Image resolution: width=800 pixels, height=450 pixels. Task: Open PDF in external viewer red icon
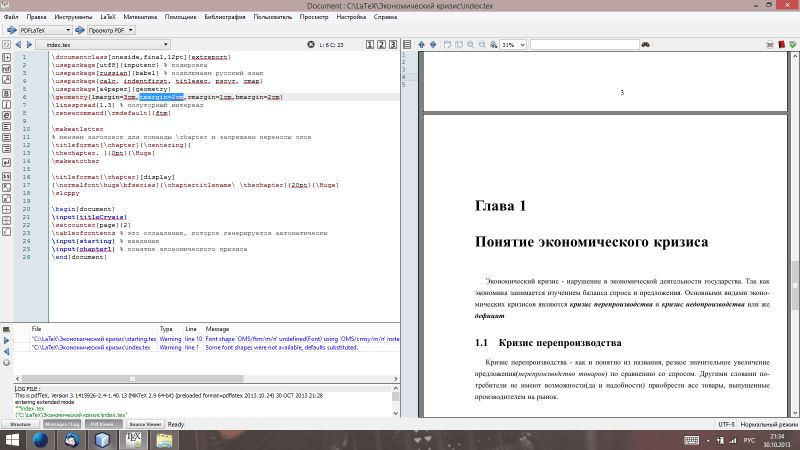(x=782, y=44)
